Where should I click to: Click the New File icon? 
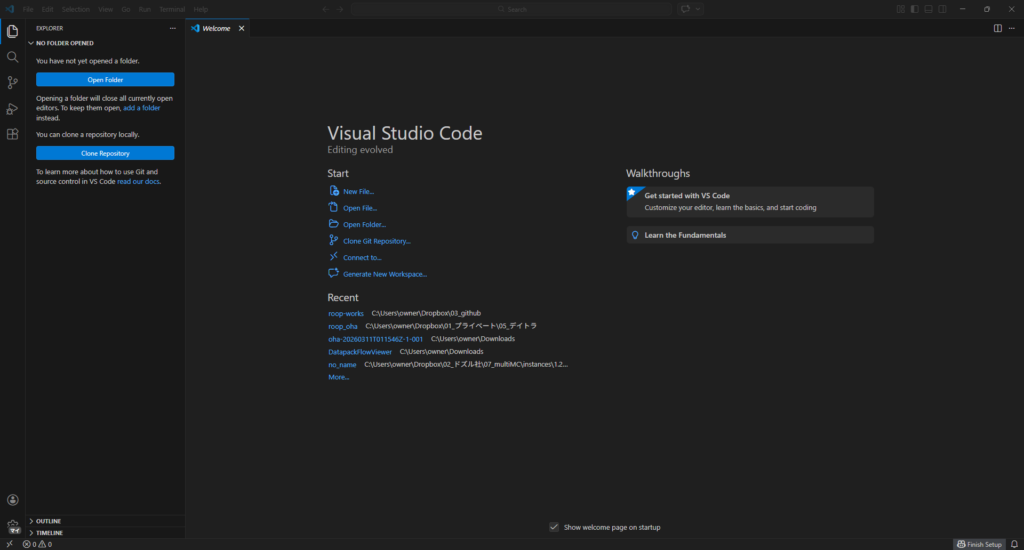pyautogui.click(x=334, y=191)
